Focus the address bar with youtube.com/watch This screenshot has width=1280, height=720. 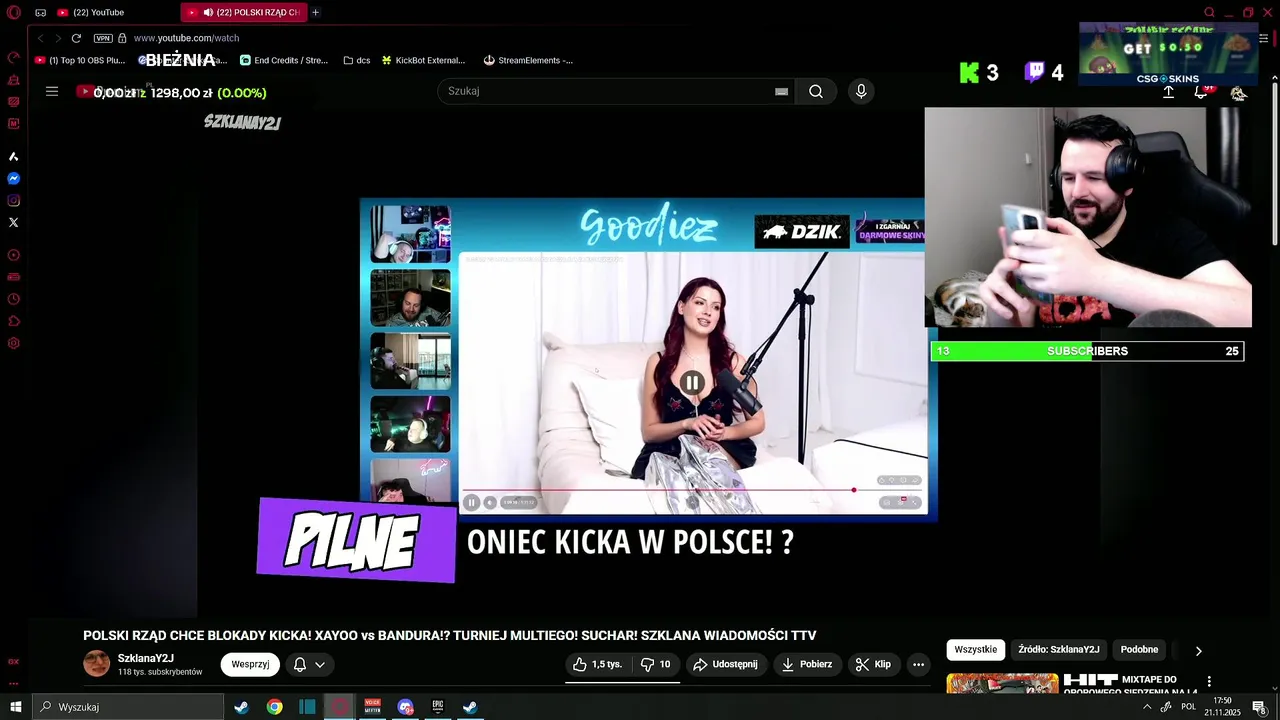pyautogui.click(x=186, y=38)
